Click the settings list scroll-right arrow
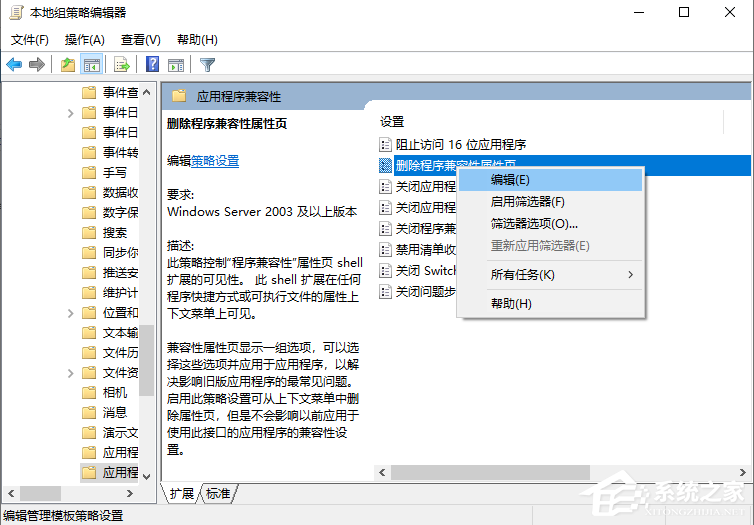The height and width of the screenshot is (525, 754). (742, 472)
